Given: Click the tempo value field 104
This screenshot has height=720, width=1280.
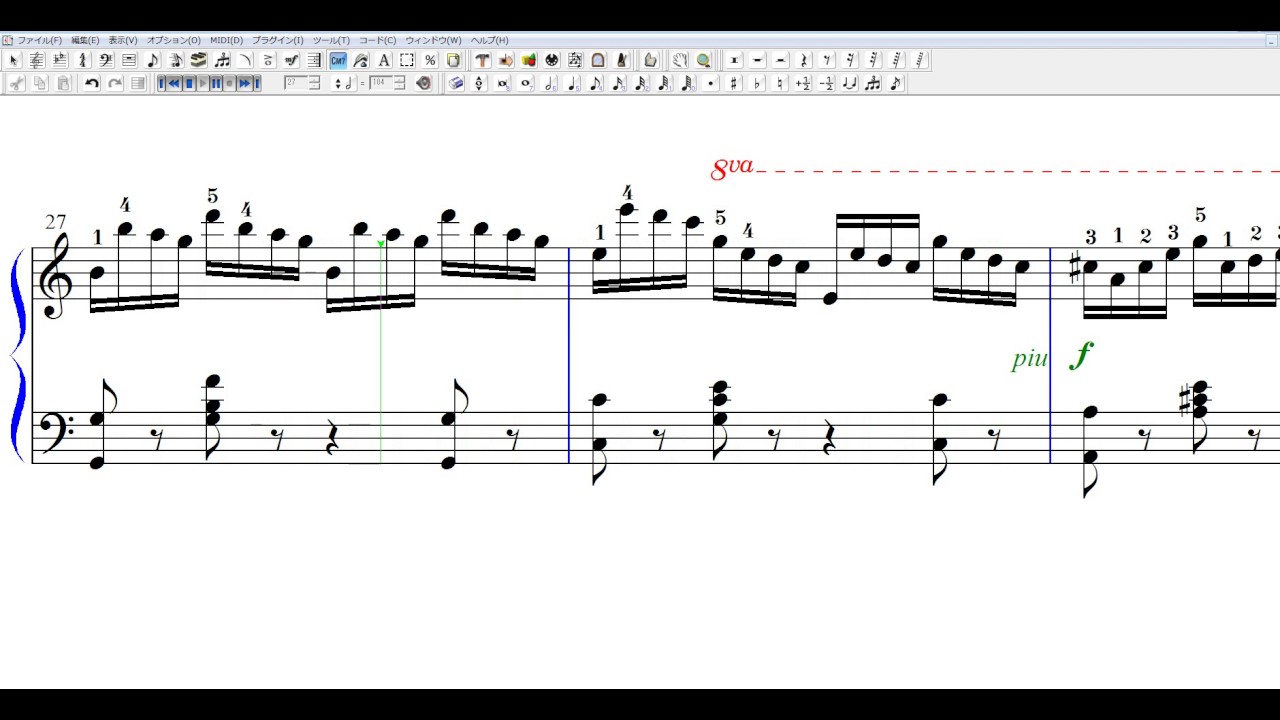Looking at the screenshot, I should [380, 83].
